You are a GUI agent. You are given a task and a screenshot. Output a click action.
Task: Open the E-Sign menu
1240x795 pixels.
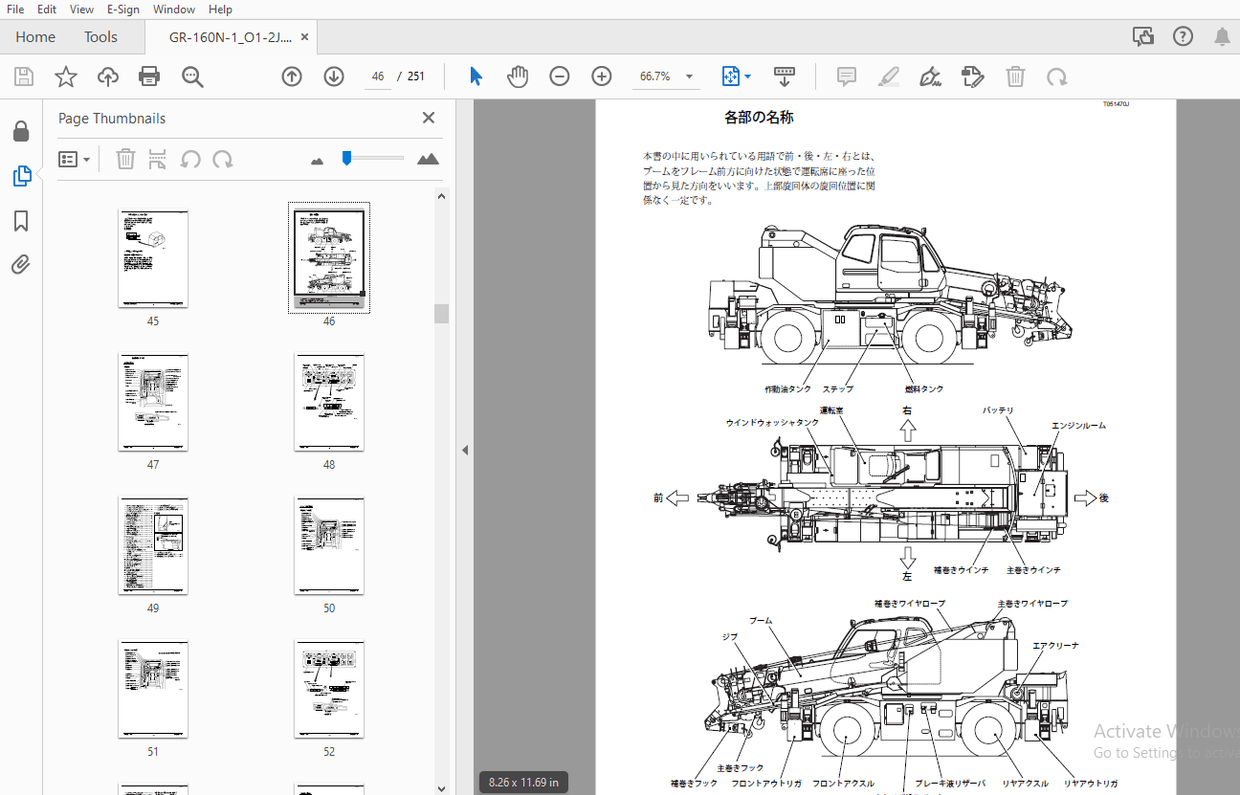tap(122, 9)
